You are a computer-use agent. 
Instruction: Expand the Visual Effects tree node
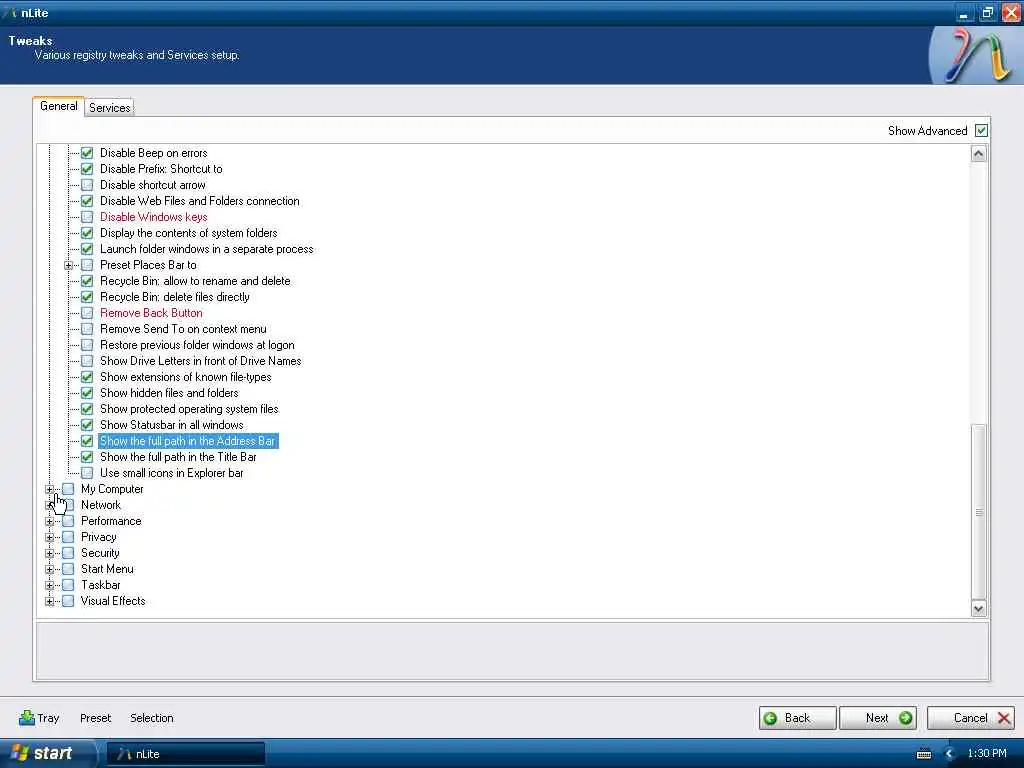(50, 601)
